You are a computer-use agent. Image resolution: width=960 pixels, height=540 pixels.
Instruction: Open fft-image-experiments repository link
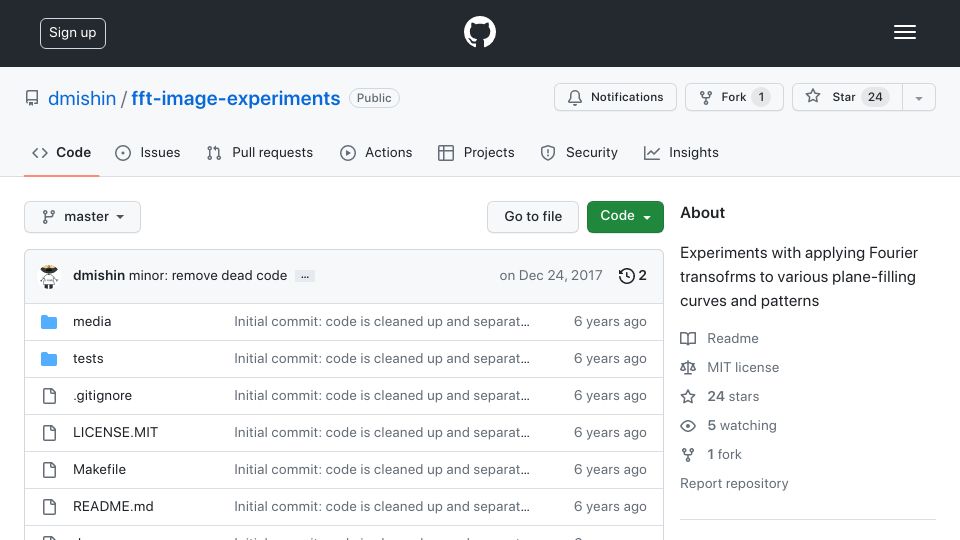coord(236,98)
